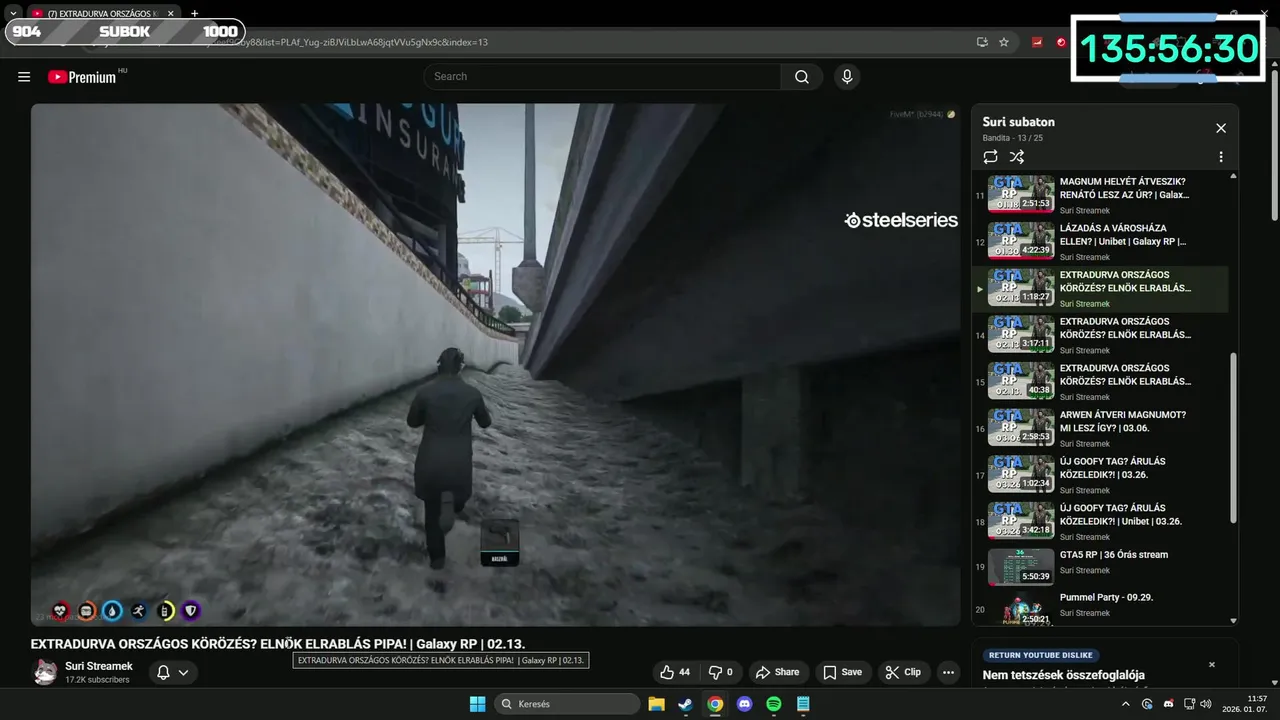
Task: Open the red circular browser extension
Action: [x=1061, y=42]
